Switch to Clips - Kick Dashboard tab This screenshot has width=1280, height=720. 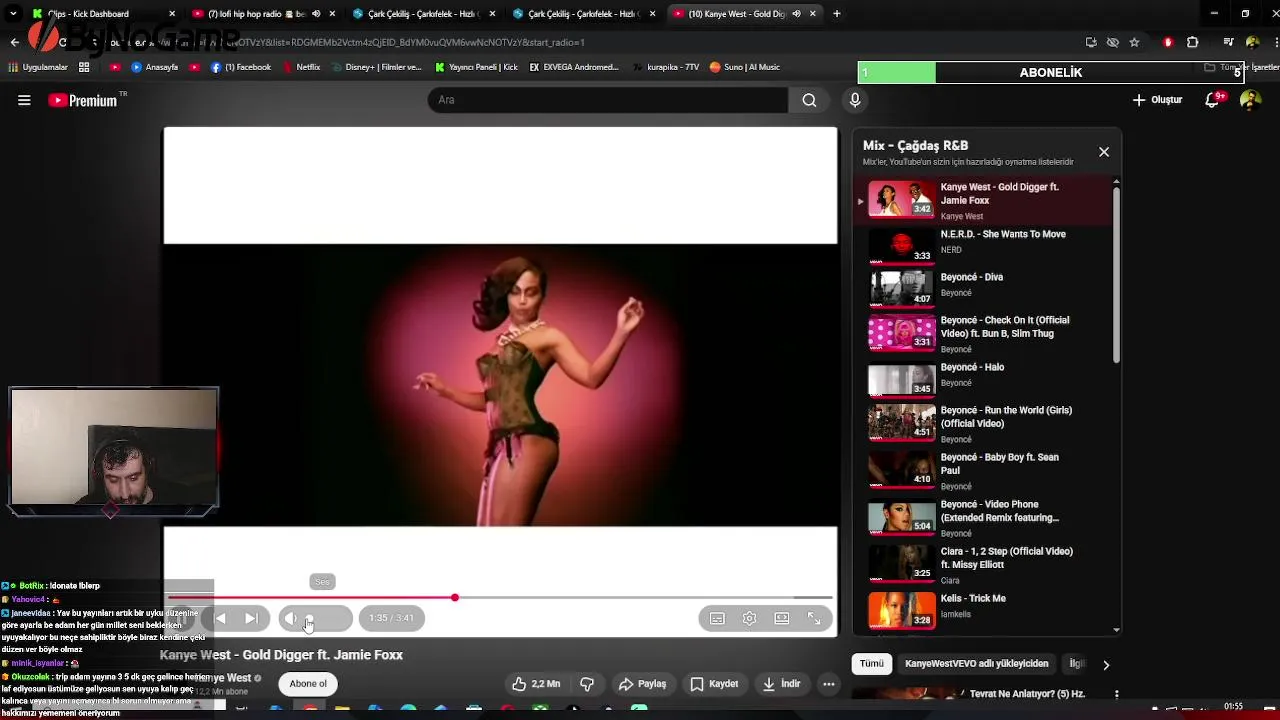tap(100, 14)
